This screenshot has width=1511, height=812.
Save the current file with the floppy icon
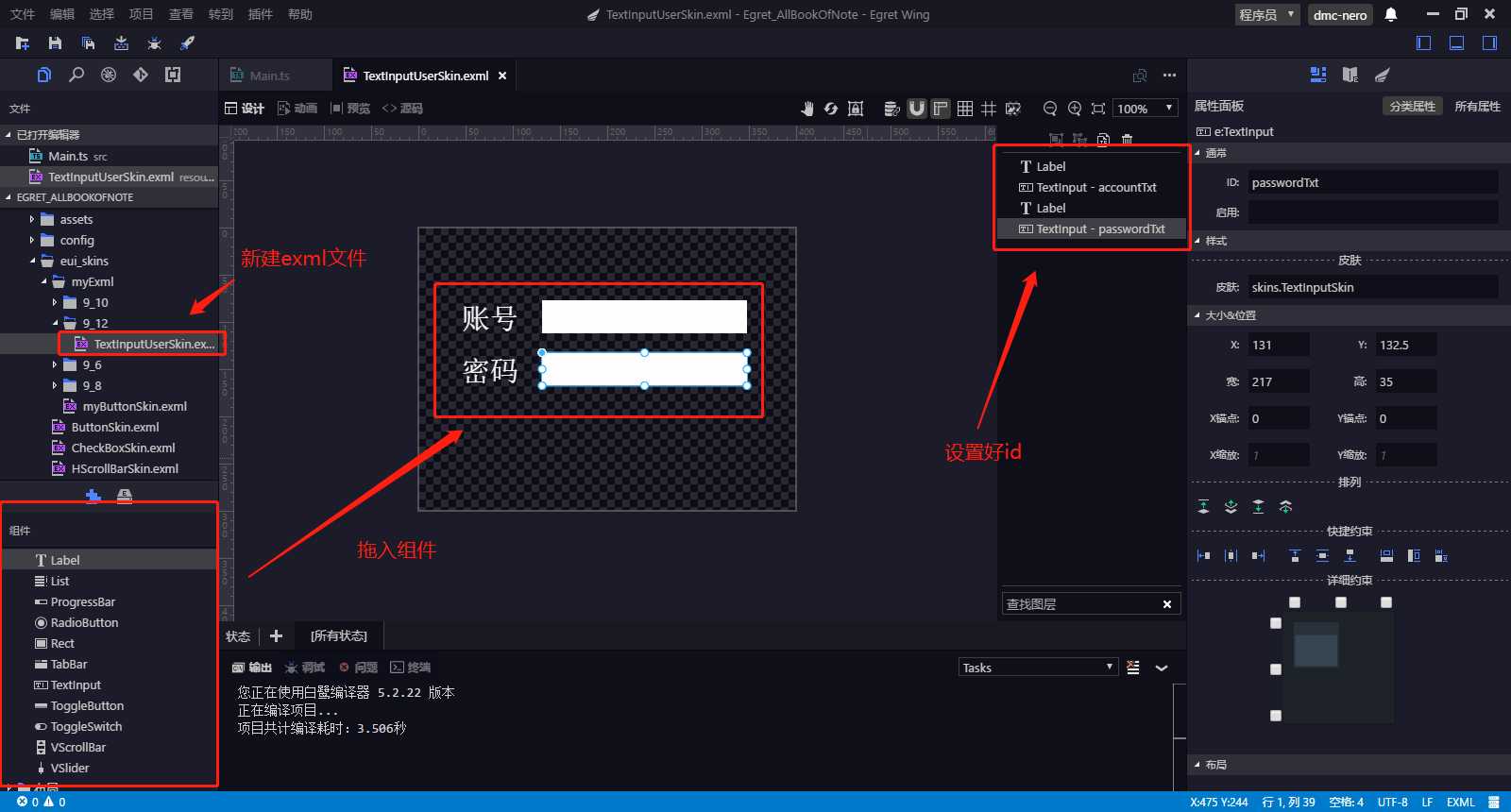pos(55,43)
